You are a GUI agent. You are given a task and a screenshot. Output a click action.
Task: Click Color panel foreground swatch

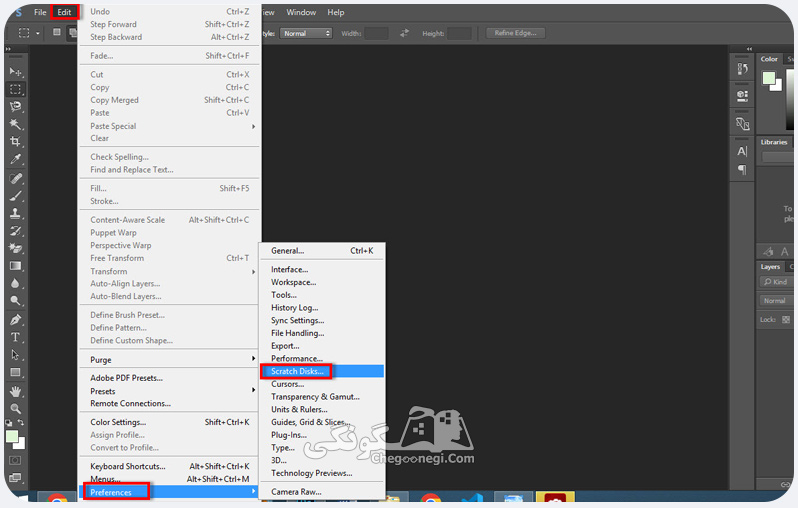(768, 78)
